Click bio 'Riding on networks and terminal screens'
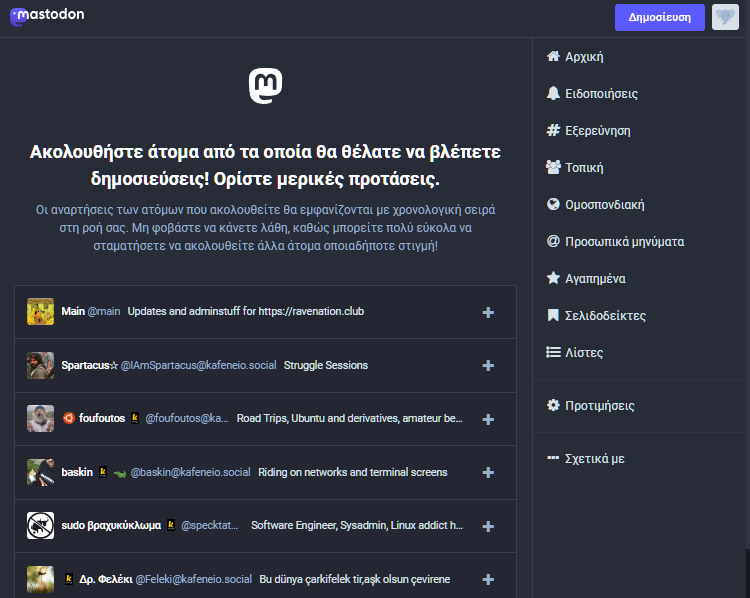The width and height of the screenshot is (750, 598). (353, 472)
